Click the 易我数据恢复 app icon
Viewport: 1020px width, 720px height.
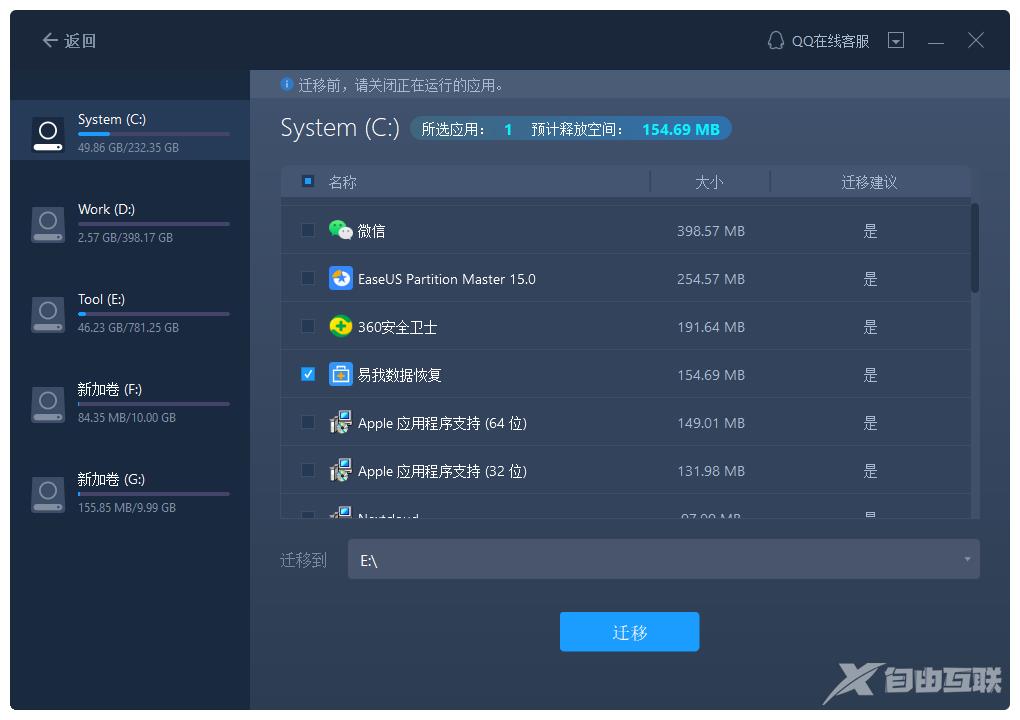(341, 375)
